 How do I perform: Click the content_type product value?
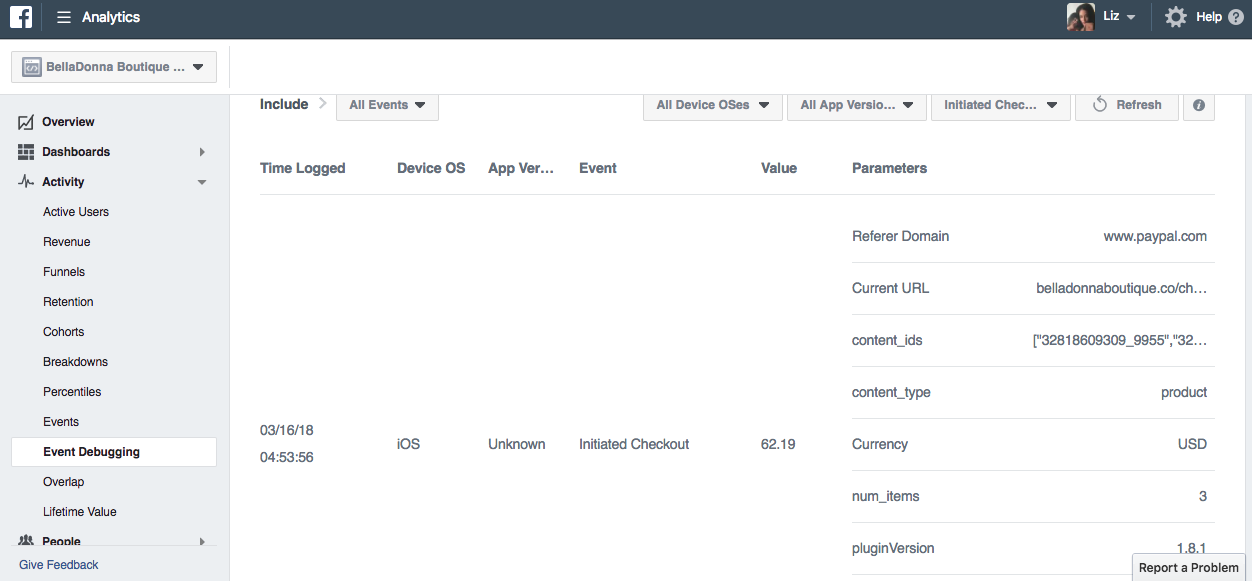(x=1184, y=392)
